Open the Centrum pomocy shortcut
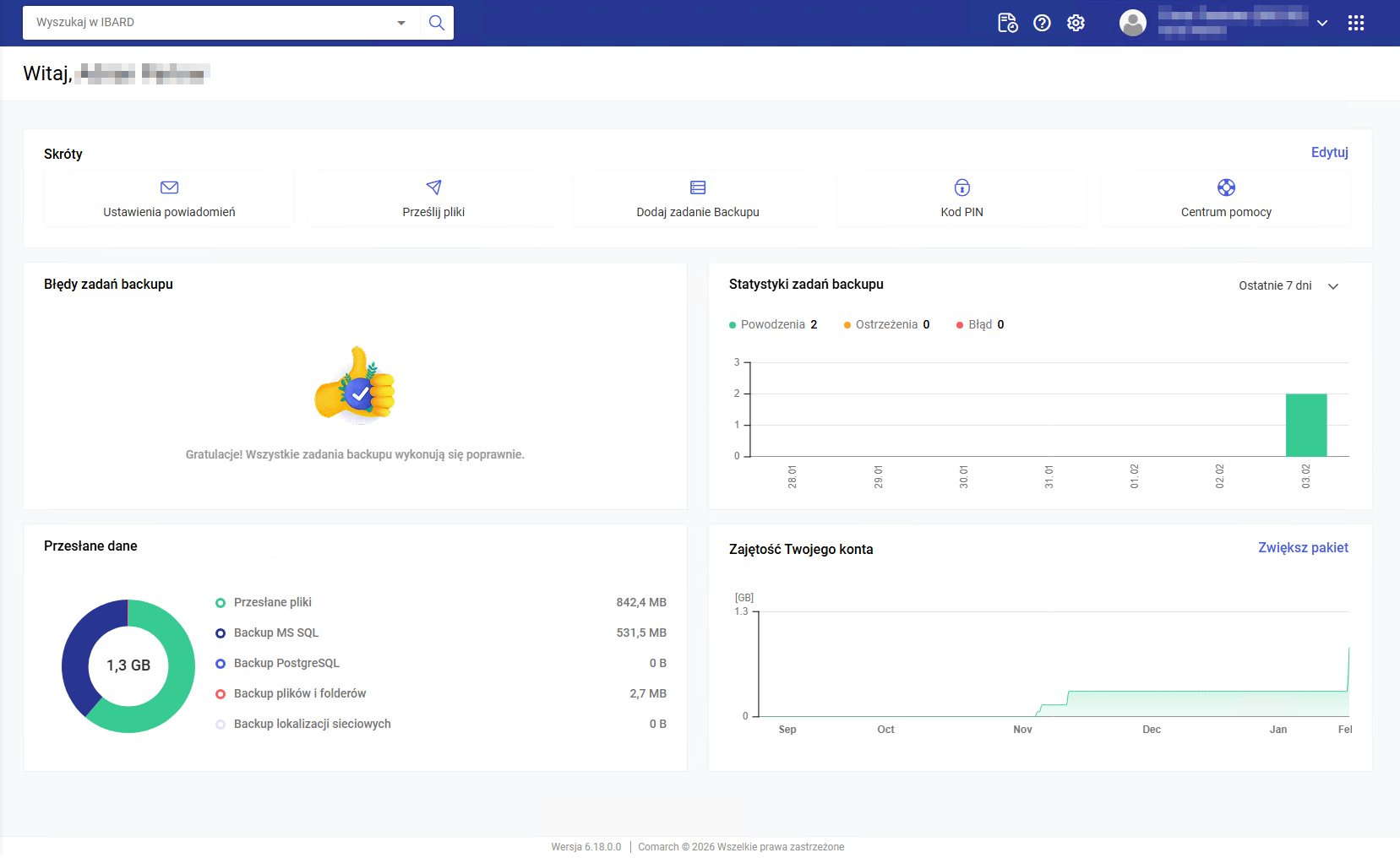Image resolution: width=1400 pixels, height=858 pixels. [x=1226, y=199]
